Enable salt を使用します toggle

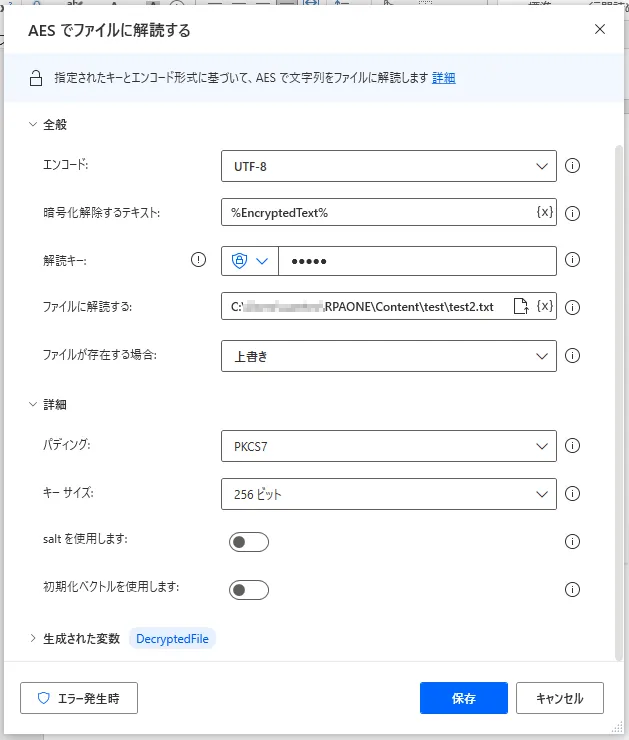point(249,542)
